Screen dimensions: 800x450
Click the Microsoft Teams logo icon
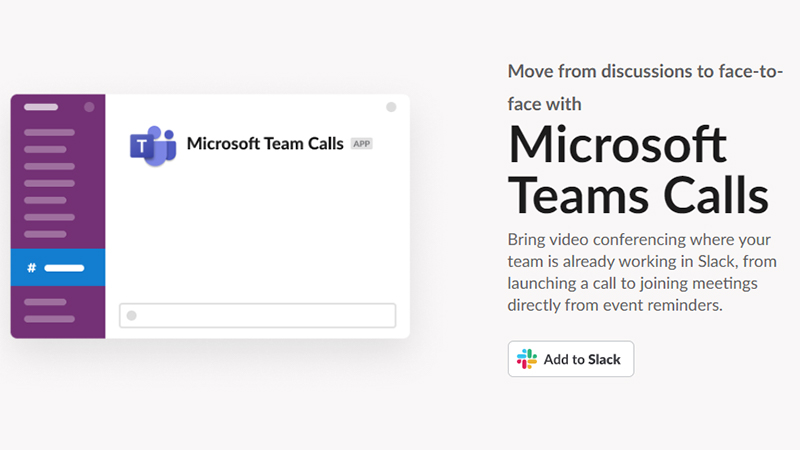(152, 146)
